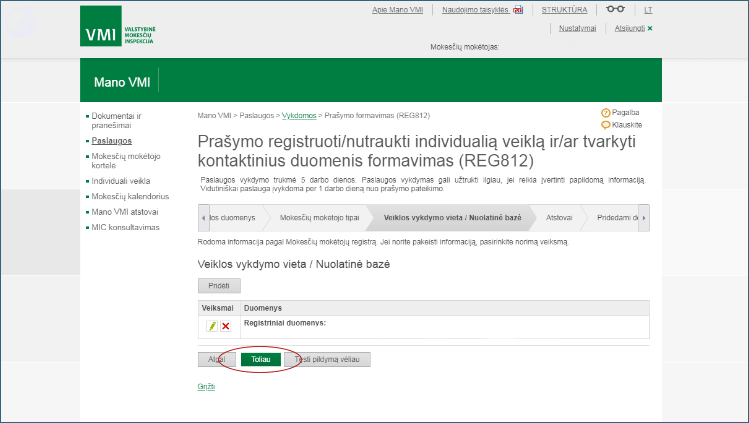Viewport: 749px width, 423px height.
Task: Open Mokesčių kalendorius in sidebar
Action: [x=130, y=196]
